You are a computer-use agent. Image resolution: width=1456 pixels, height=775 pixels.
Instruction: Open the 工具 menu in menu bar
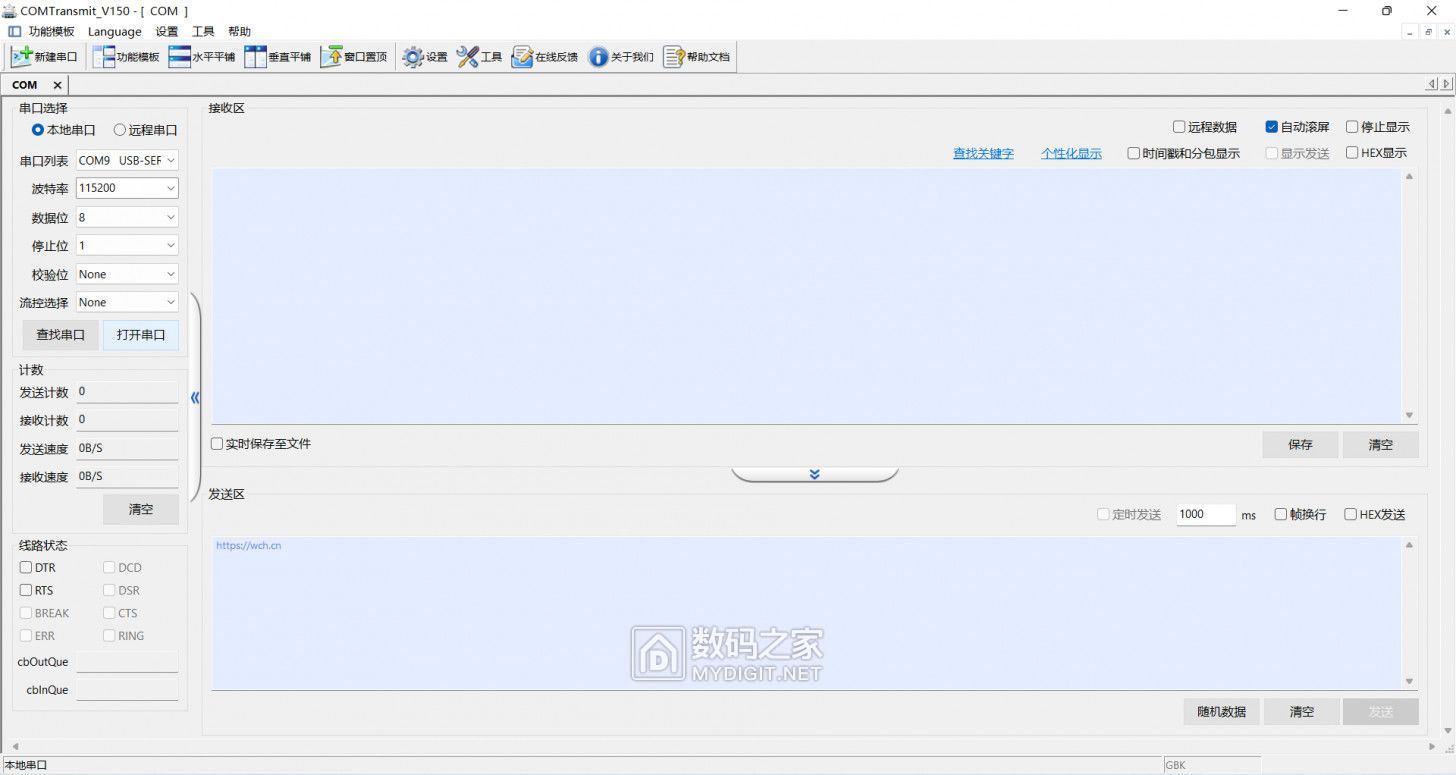tap(203, 31)
